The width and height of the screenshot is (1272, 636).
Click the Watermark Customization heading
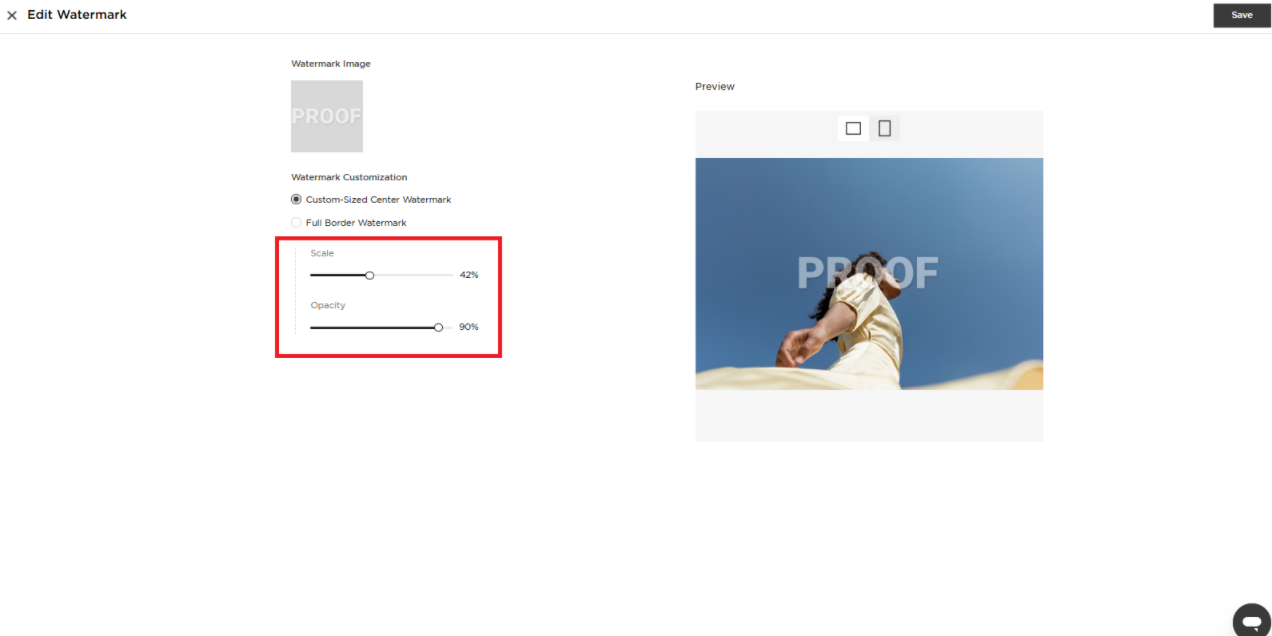pos(349,177)
